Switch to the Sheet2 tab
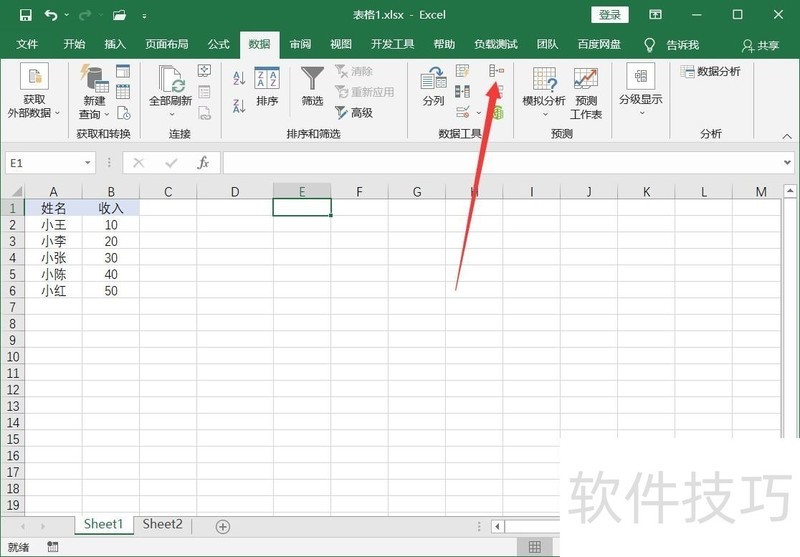 pyautogui.click(x=162, y=524)
